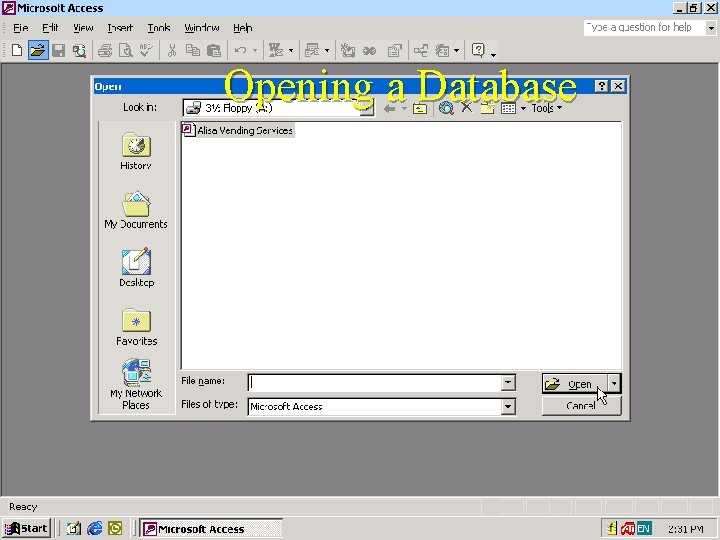Image resolution: width=720 pixels, height=540 pixels.
Task: Click the Properties toolbar icon
Action: [394, 50]
